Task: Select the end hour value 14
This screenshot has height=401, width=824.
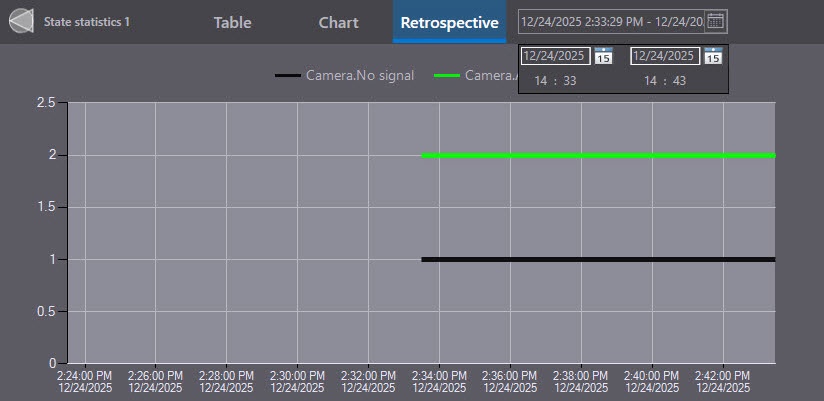Action: 651,81
